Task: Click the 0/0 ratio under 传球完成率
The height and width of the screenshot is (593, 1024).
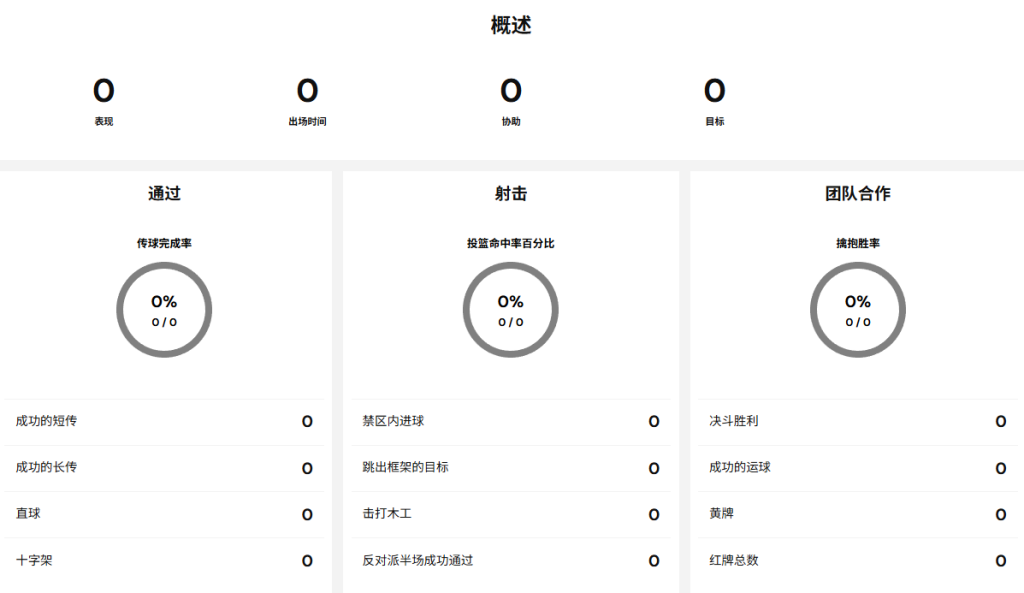Action: coord(165,320)
